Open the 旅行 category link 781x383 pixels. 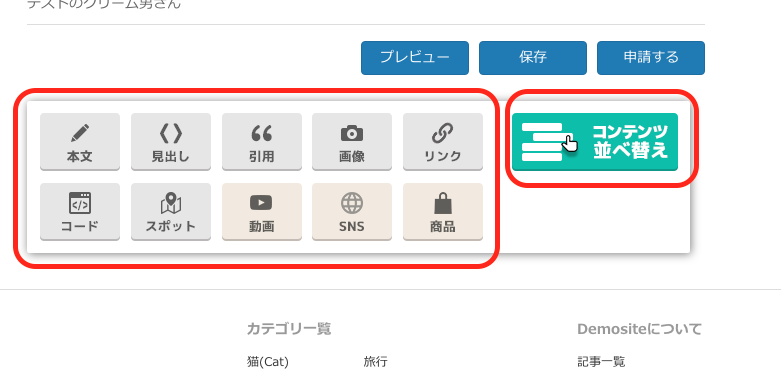tap(376, 362)
